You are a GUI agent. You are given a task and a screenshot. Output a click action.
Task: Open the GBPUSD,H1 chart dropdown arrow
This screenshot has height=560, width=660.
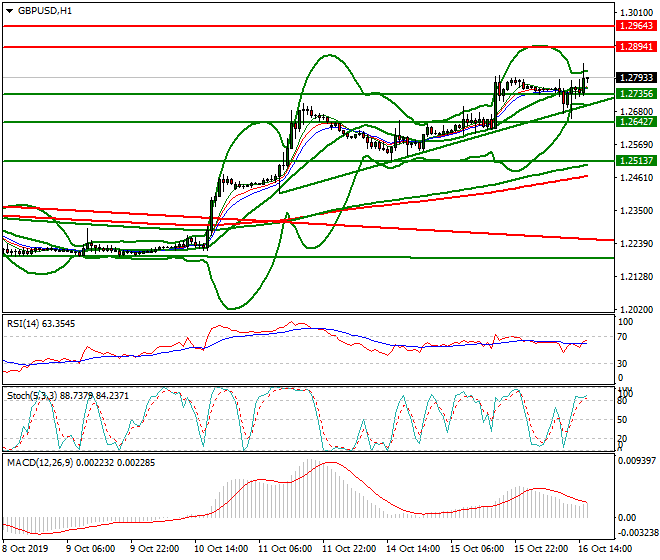point(9,11)
